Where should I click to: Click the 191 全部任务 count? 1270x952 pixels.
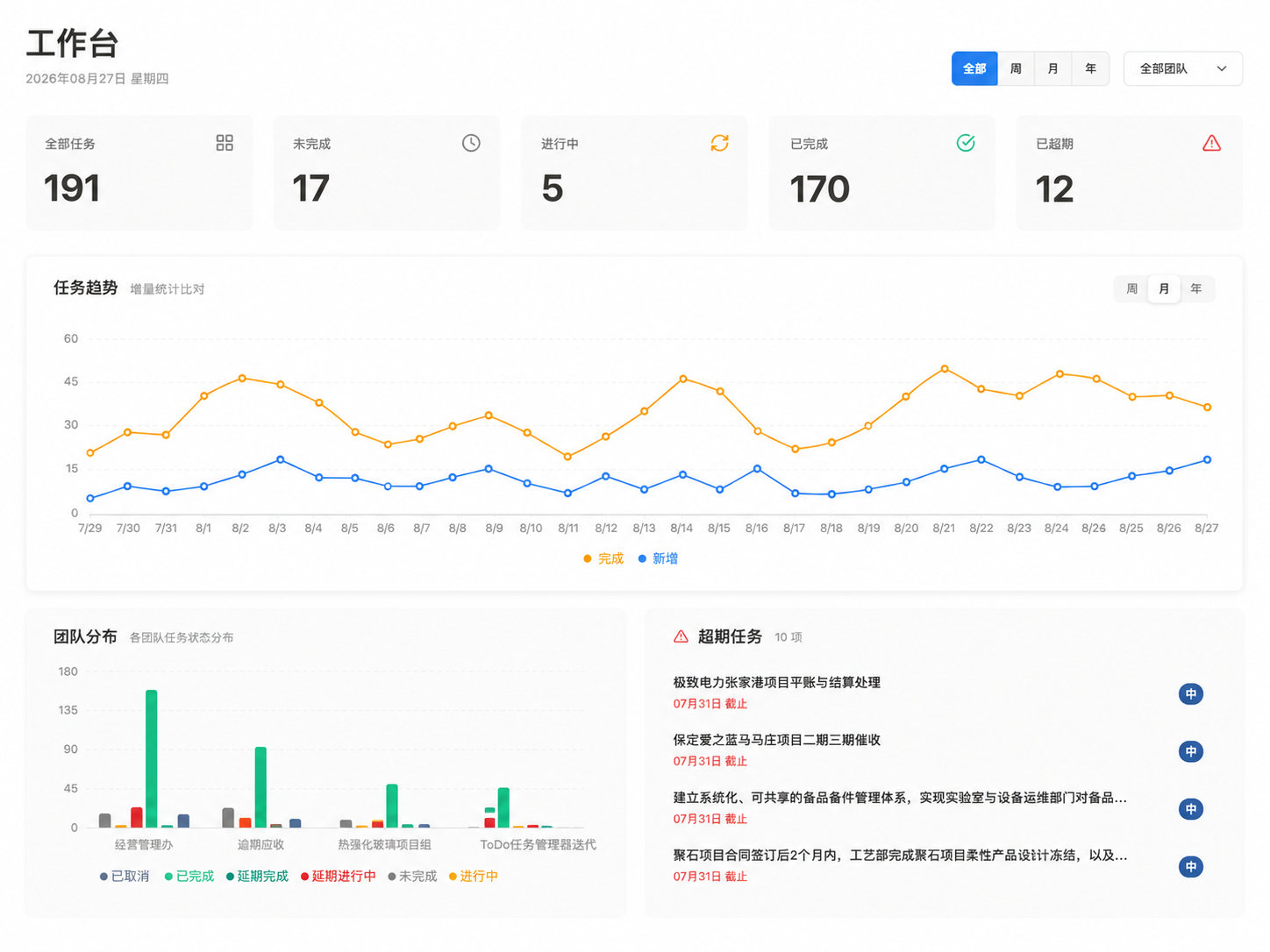tap(72, 188)
